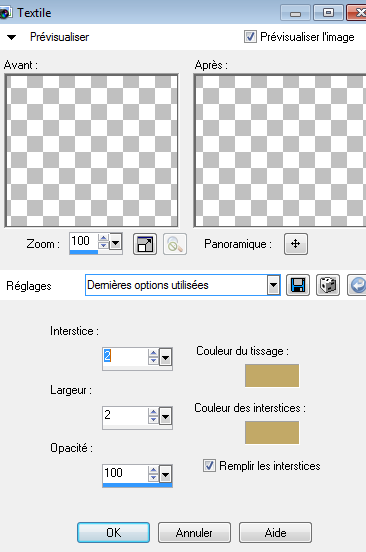
Task: Click the magnifier zoom icon beside Zoom
Action: pyautogui.click(x=175, y=244)
